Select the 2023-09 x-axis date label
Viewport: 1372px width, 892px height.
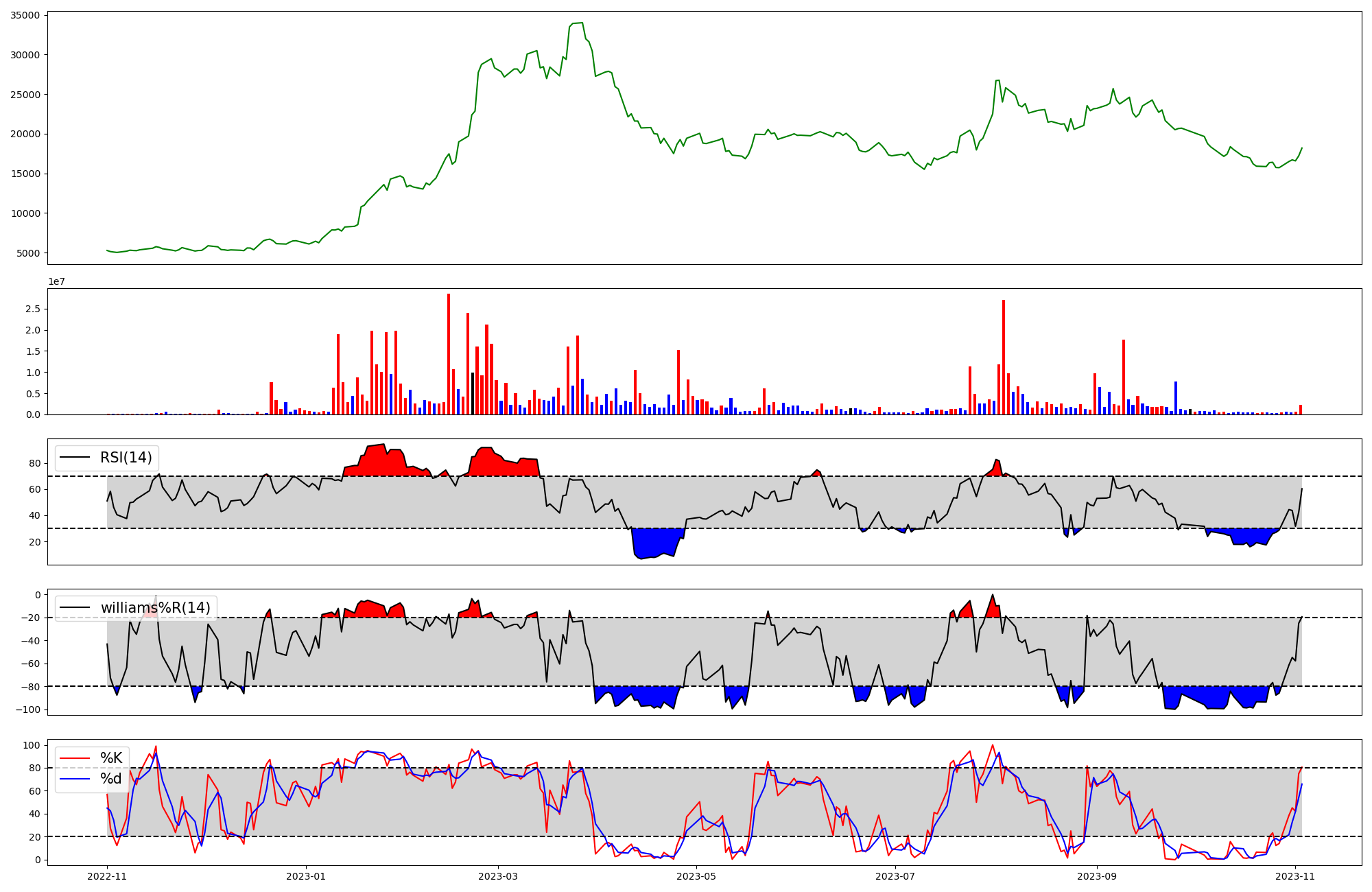tap(1096, 876)
